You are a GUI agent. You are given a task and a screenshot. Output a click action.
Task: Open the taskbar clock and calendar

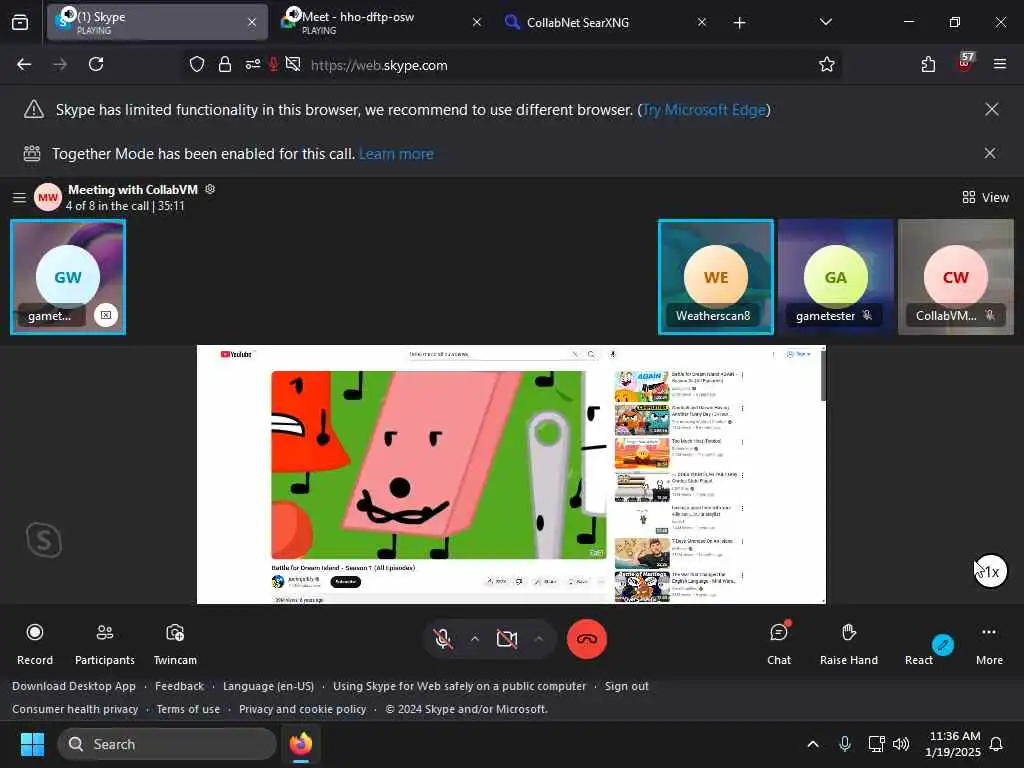pyautogui.click(x=954, y=744)
